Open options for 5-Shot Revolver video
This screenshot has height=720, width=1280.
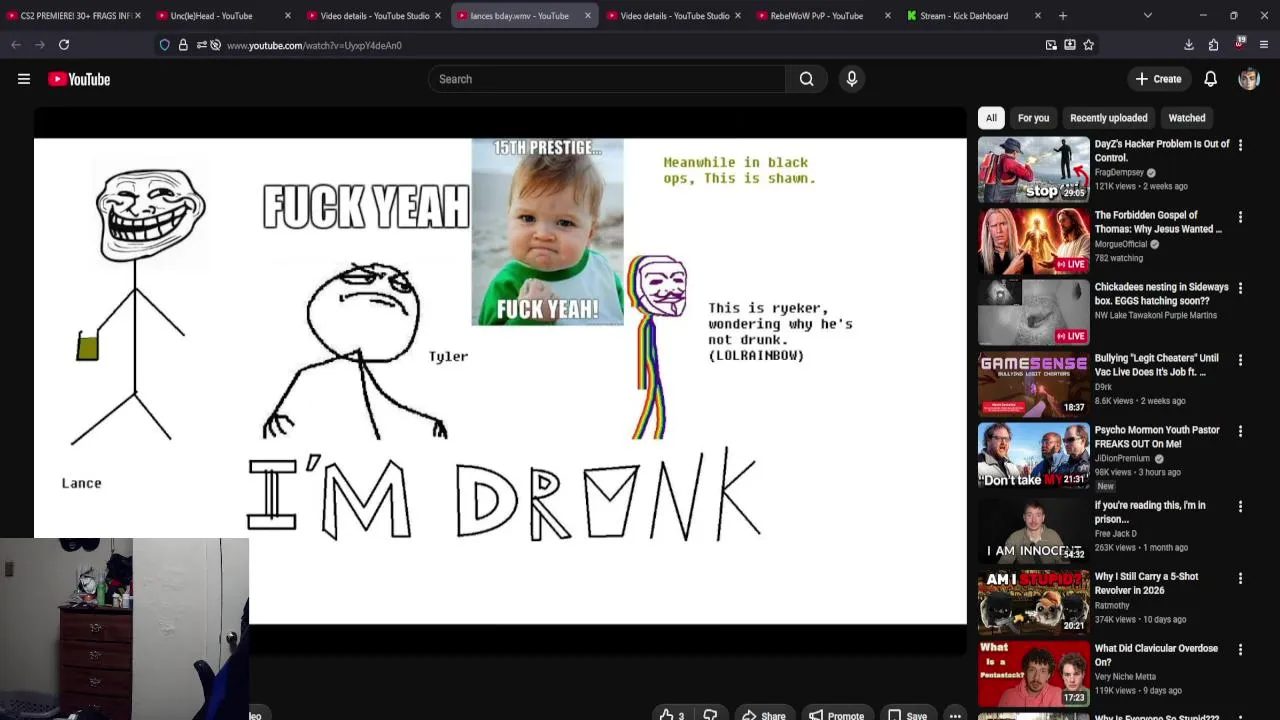[1240, 578]
